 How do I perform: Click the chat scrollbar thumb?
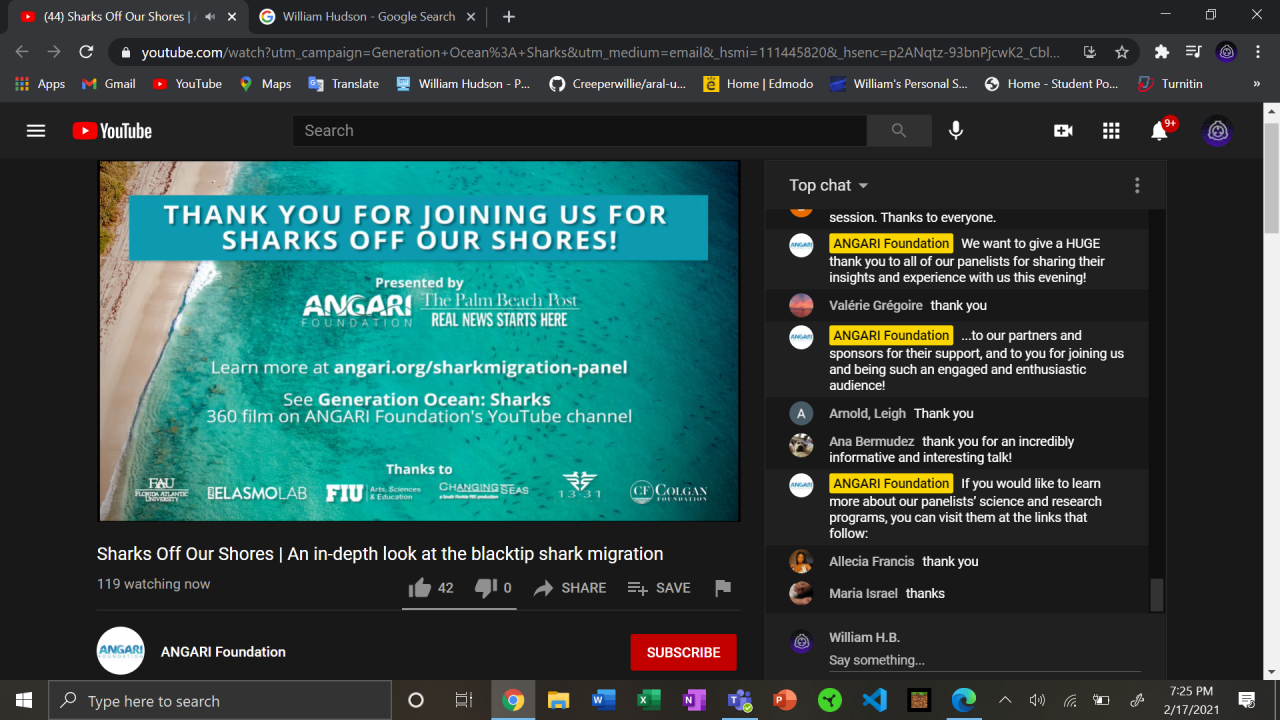pos(1157,595)
